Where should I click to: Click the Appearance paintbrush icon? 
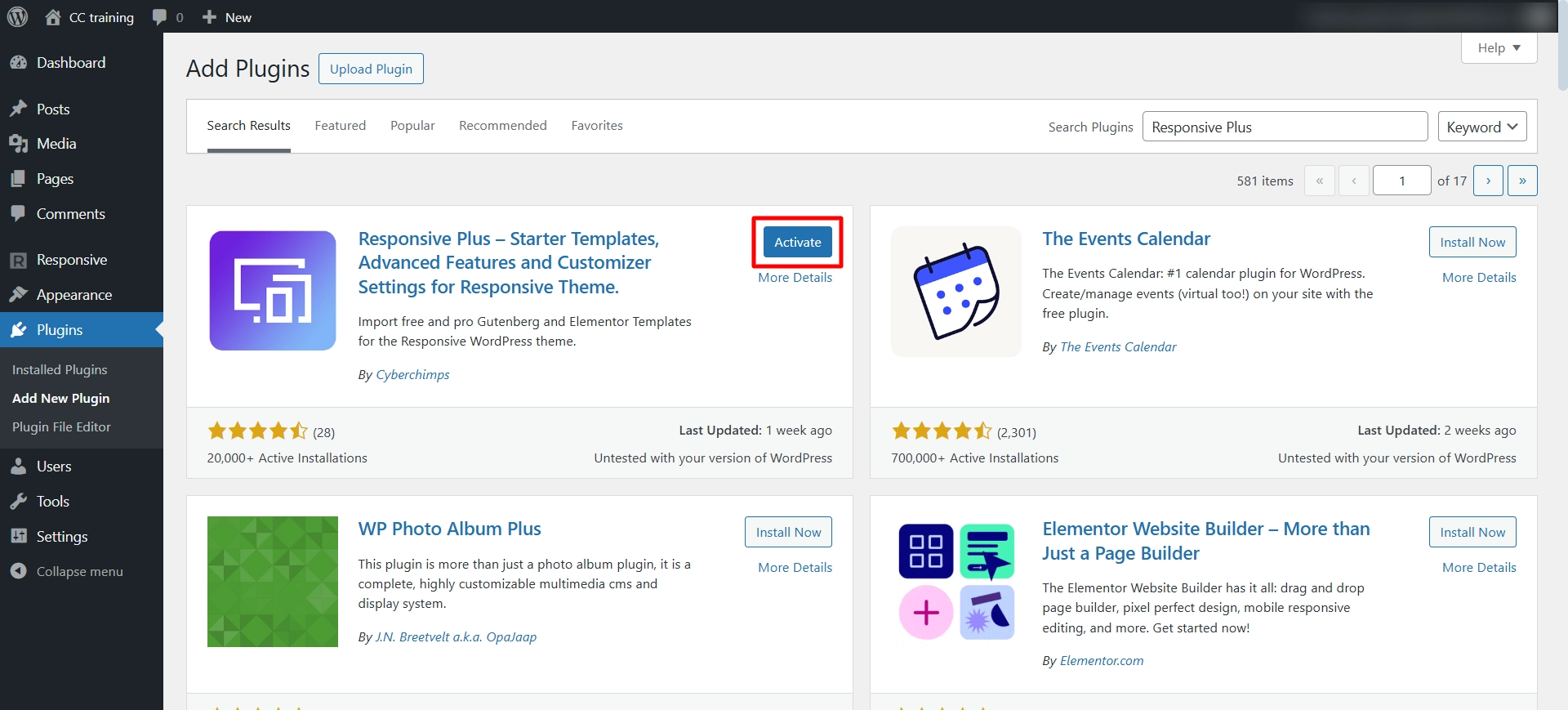[18, 295]
